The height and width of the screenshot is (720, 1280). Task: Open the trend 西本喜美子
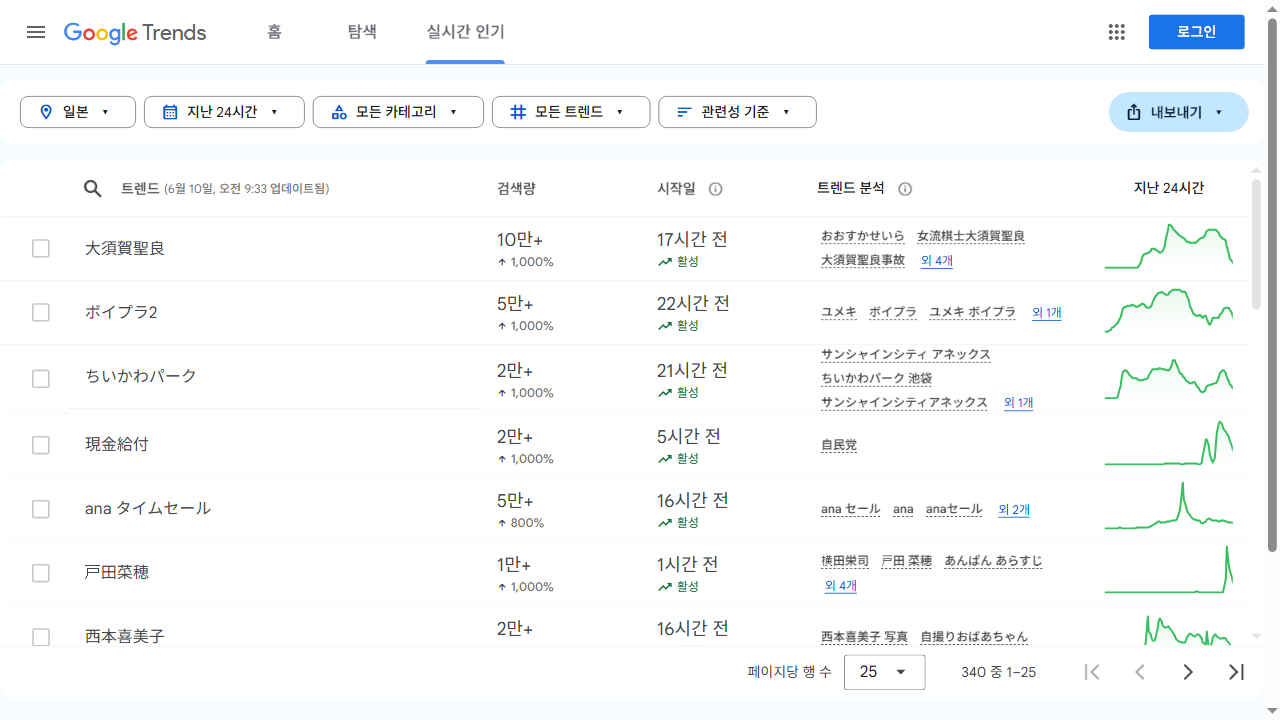pos(125,636)
